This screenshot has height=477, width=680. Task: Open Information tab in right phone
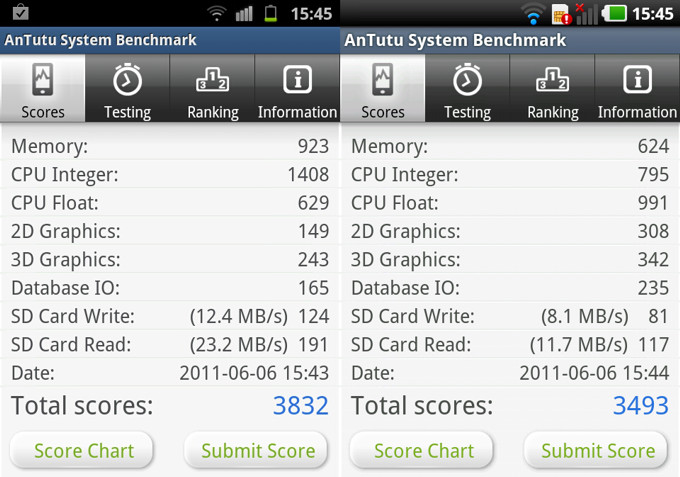637,88
